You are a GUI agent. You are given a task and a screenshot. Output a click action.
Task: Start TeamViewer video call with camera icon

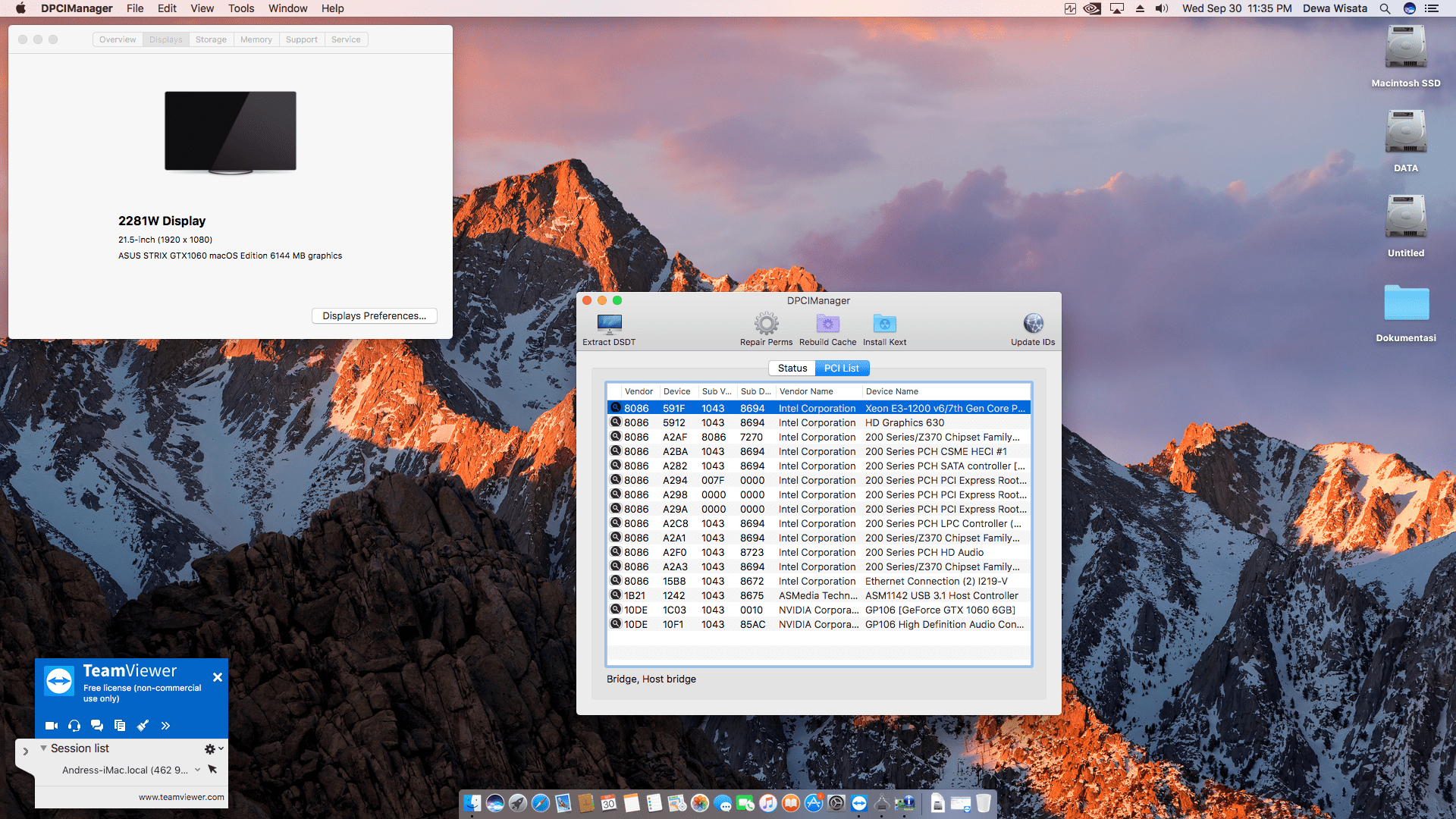tap(52, 726)
